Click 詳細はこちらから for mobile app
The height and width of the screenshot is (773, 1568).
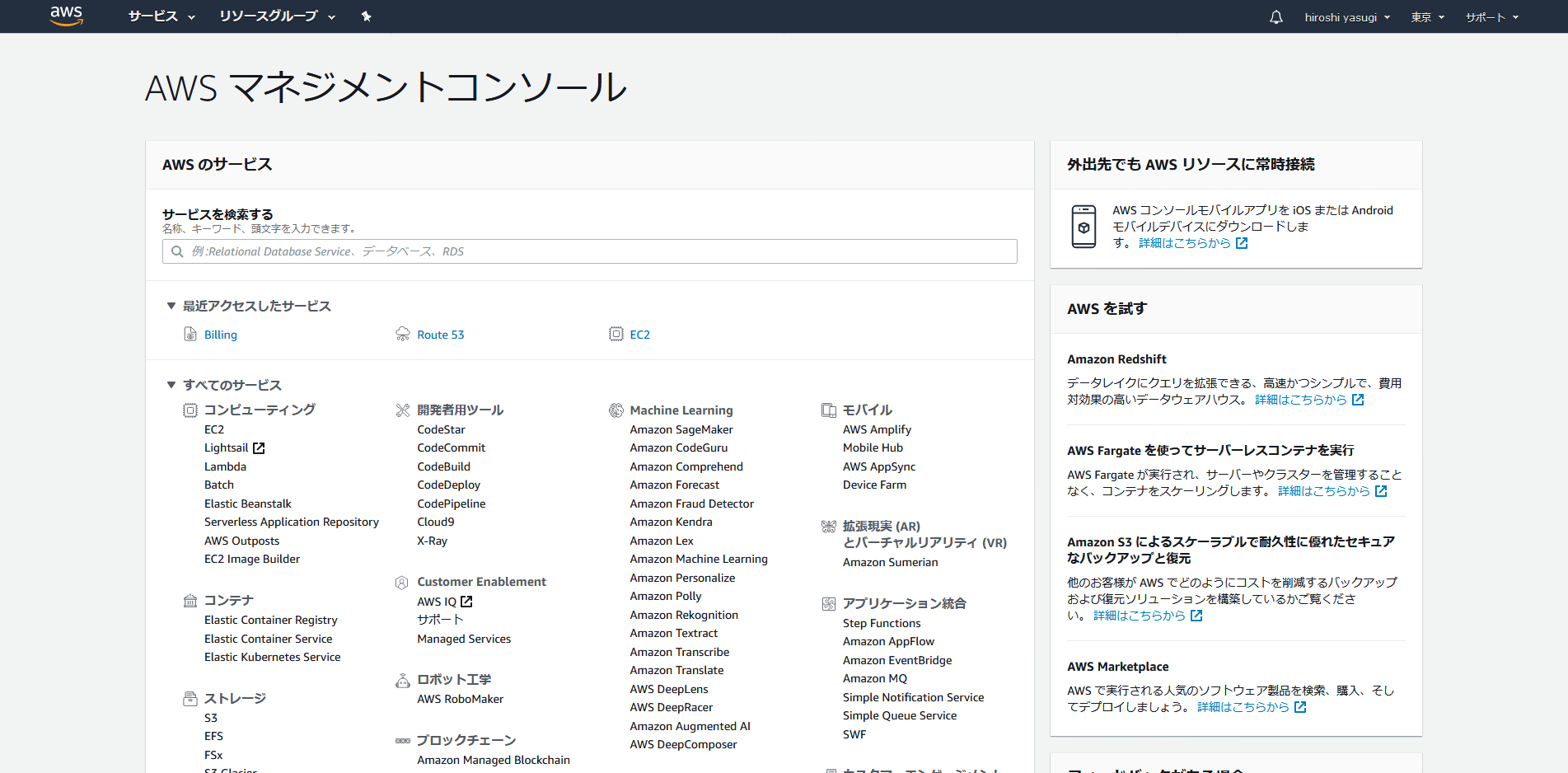tap(1185, 243)
